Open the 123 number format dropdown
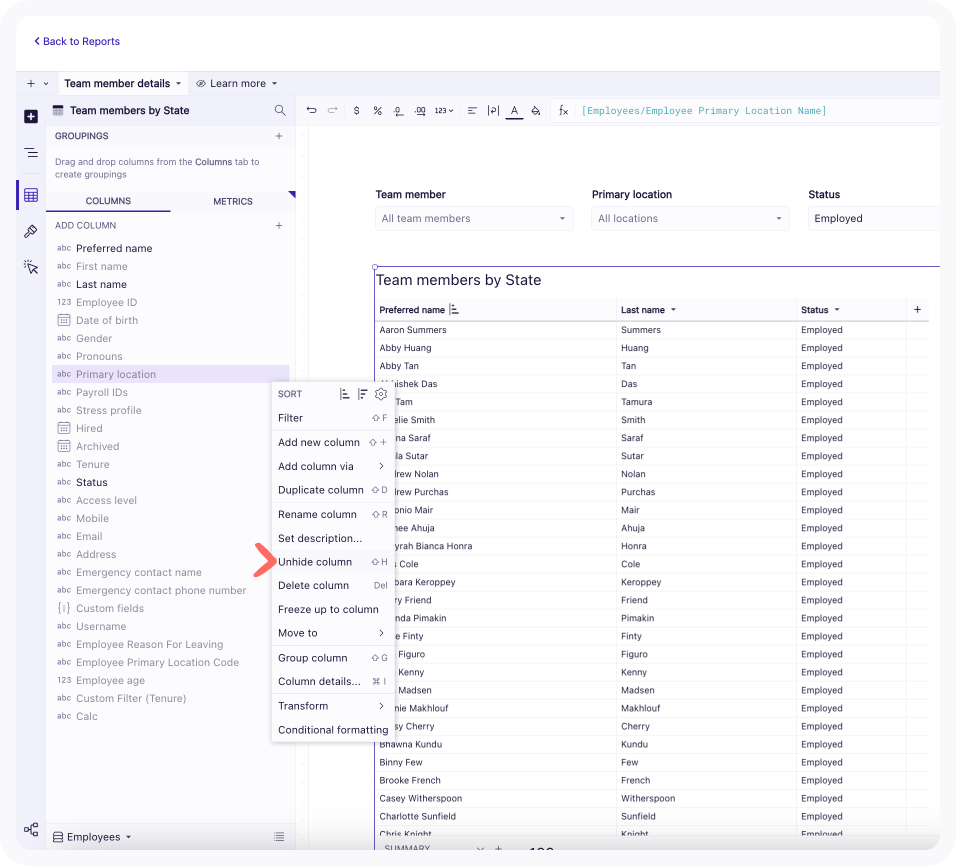This screenshot has width=956, height=866. (x=443, y=110)
